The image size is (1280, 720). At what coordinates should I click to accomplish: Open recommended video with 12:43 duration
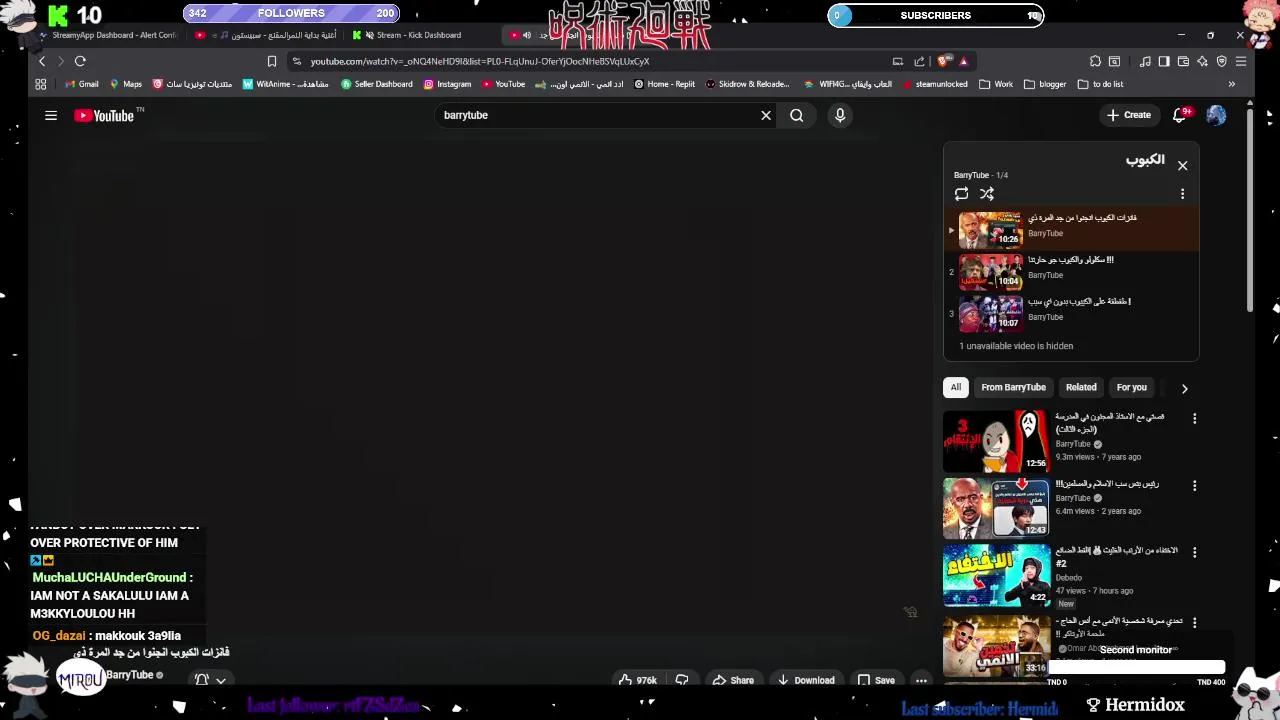coord(996,508)
